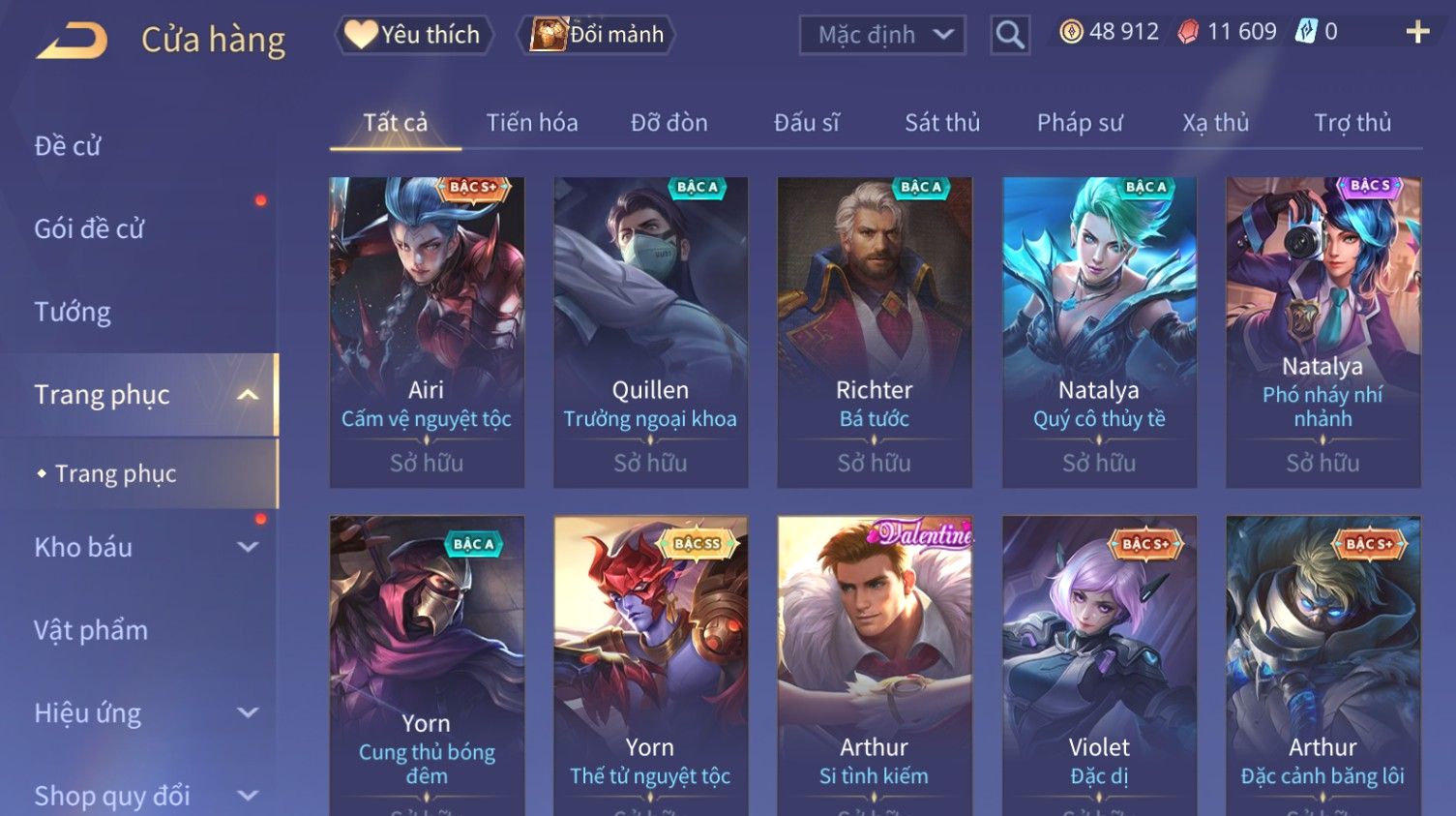Tap the plus icon to add currency
This screenshot has height=816, width=1456.
pos(1417,32)
